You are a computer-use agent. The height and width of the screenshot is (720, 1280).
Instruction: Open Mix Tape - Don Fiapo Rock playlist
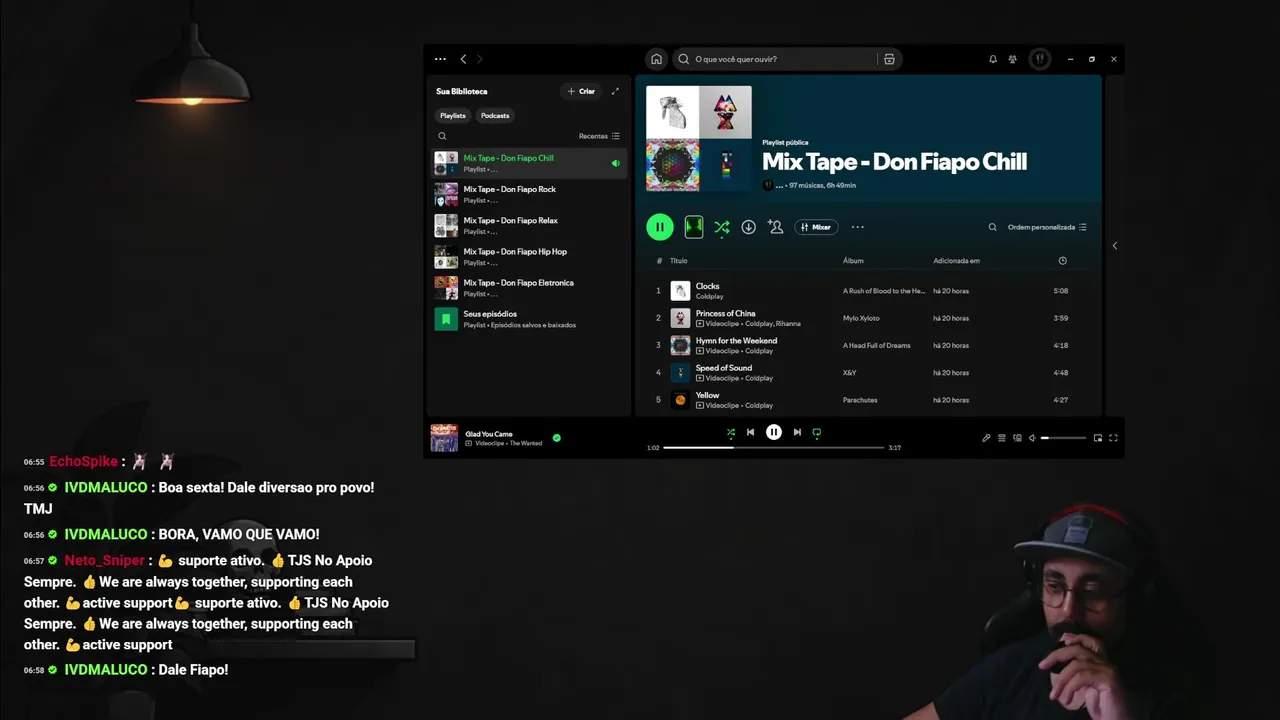tap(529, 194)
